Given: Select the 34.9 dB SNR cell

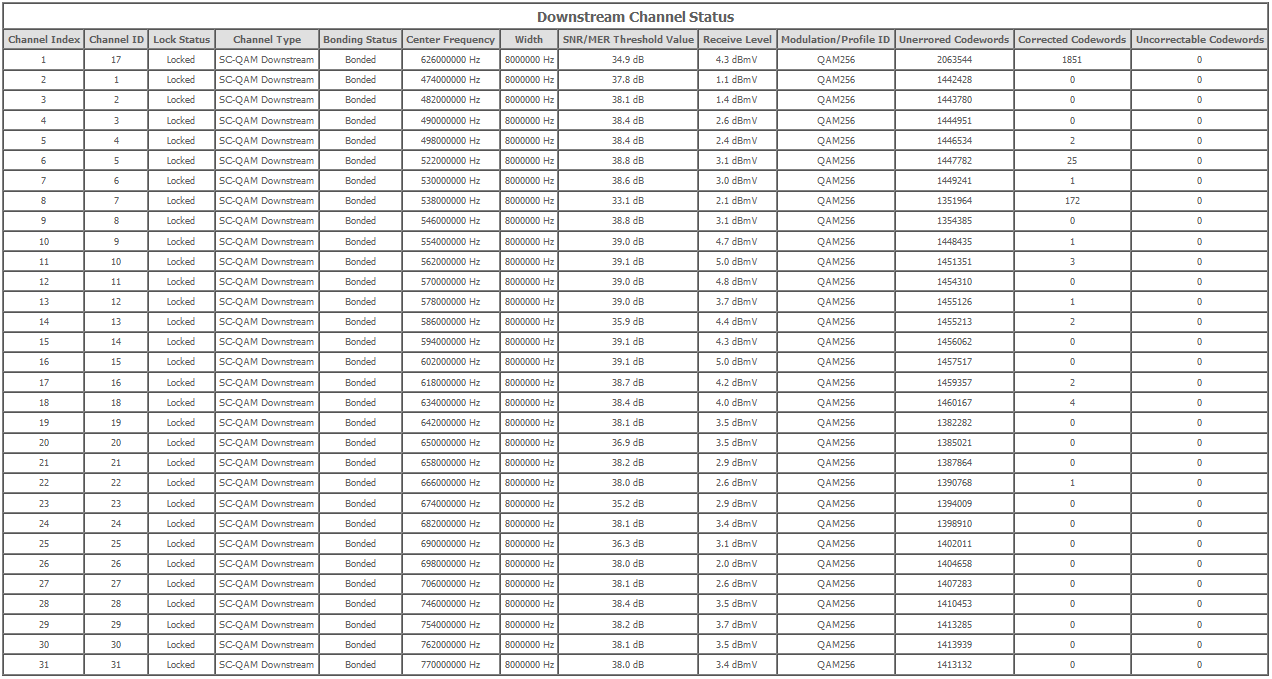Looking at the screenshot, I should tap(627, 60).
